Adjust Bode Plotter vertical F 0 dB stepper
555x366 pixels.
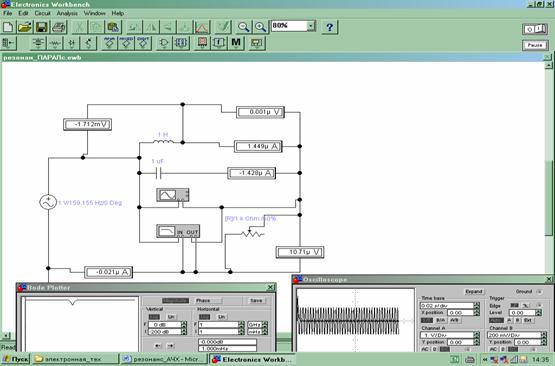point(184,324)
